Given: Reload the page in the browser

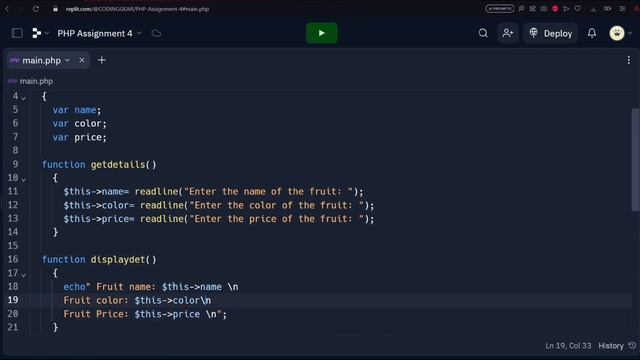Looking at the screenshot, I should pos(36,9).
